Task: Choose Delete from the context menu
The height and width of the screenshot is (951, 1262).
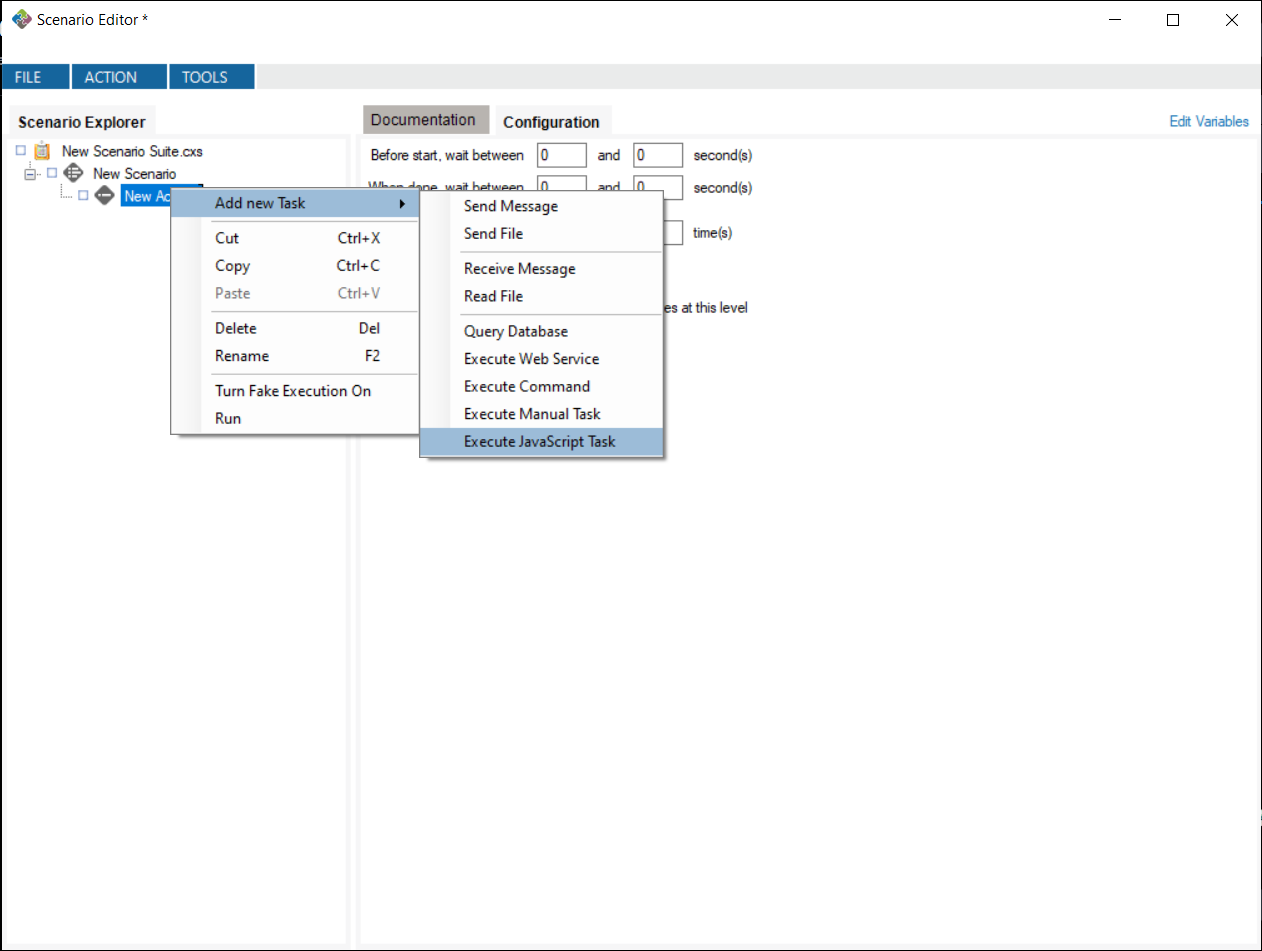Action: (297, 328)
